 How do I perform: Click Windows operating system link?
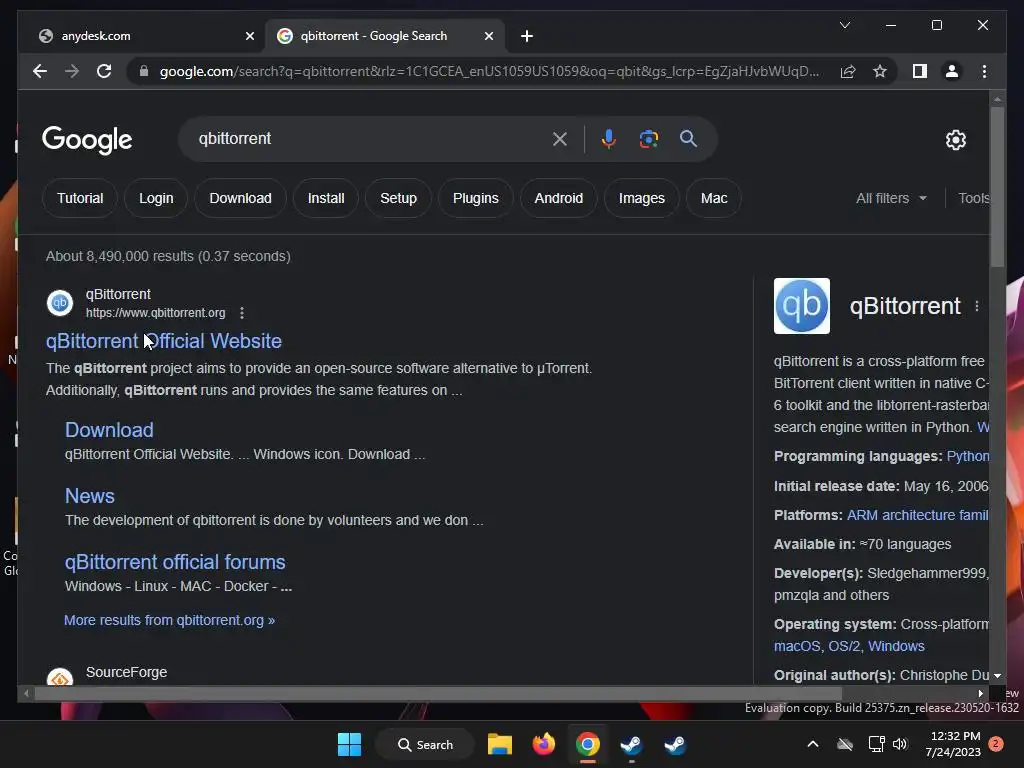pos(896,646)
